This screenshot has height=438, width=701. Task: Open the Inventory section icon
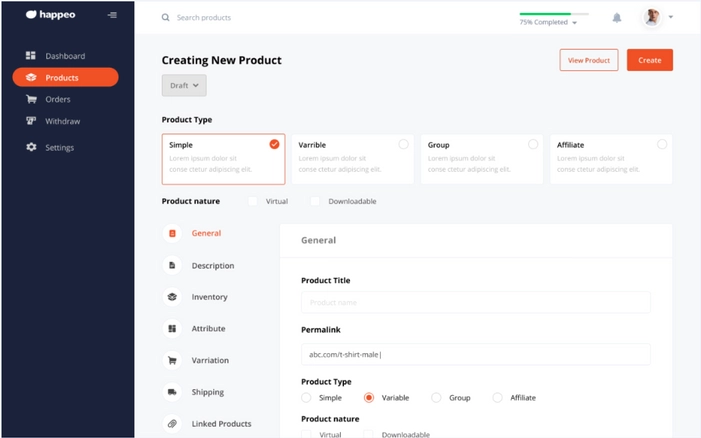pos(172,297)
